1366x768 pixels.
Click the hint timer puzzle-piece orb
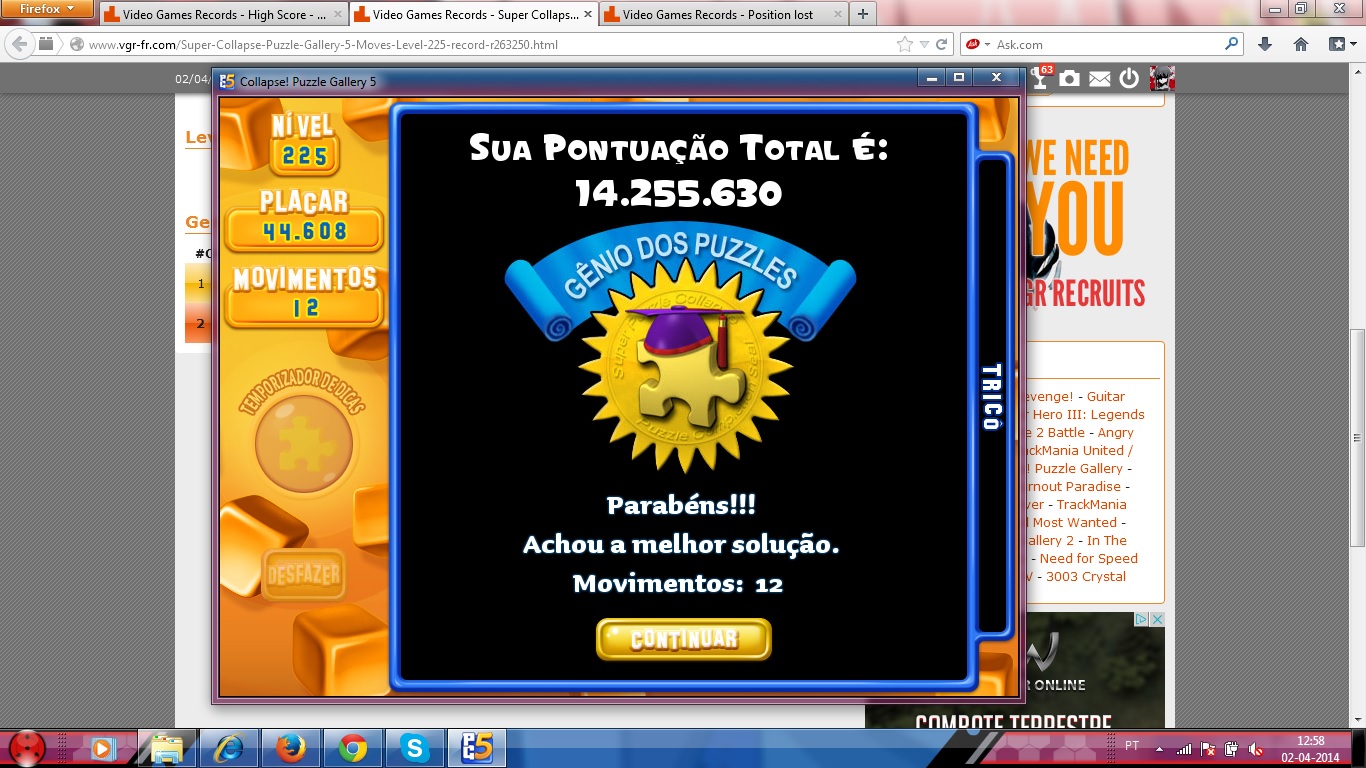point(303,442)
